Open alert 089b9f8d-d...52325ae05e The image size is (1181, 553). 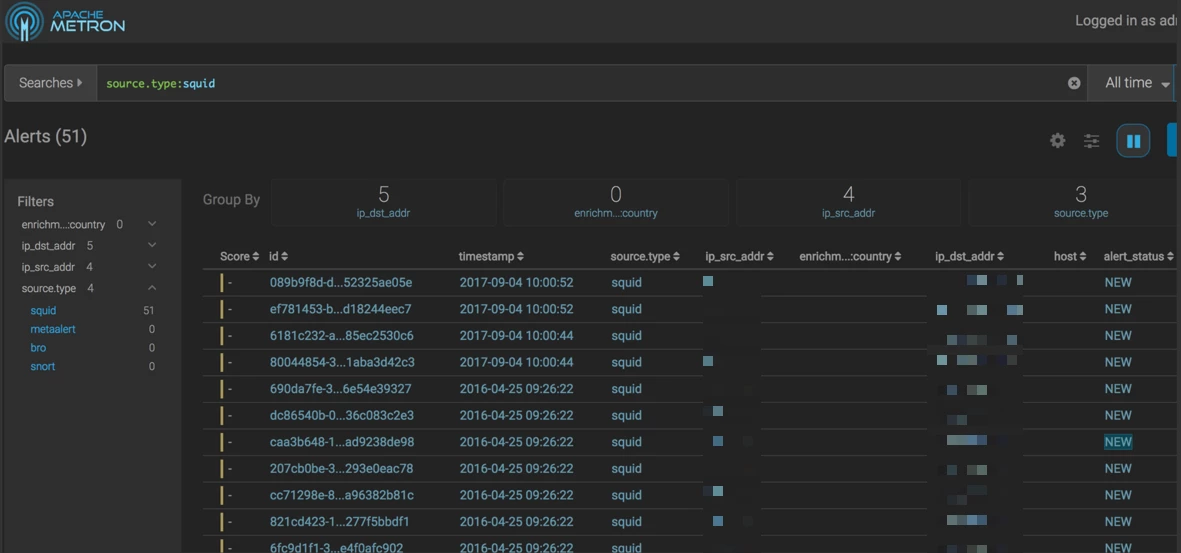click(340, 283)
